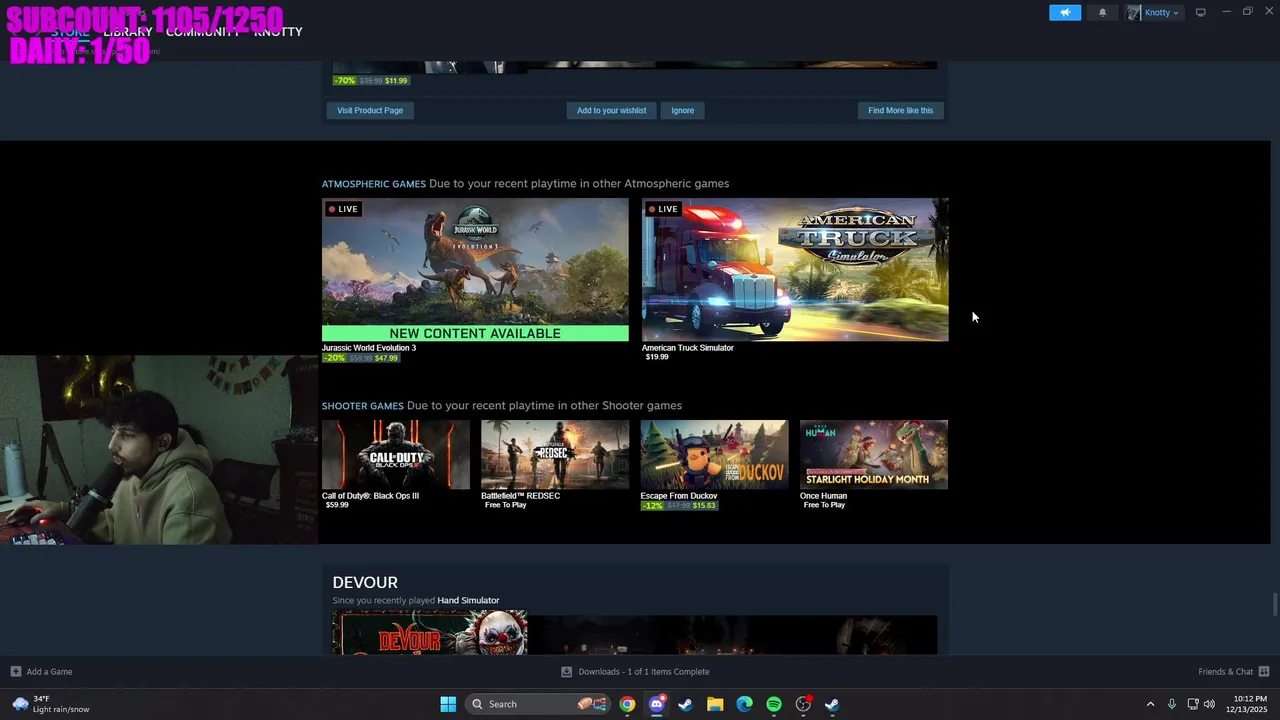Image resolution: width=1280 pixels, height=720 pixels.
Task: Click microphone tray icon
Action: (1171, 704)
